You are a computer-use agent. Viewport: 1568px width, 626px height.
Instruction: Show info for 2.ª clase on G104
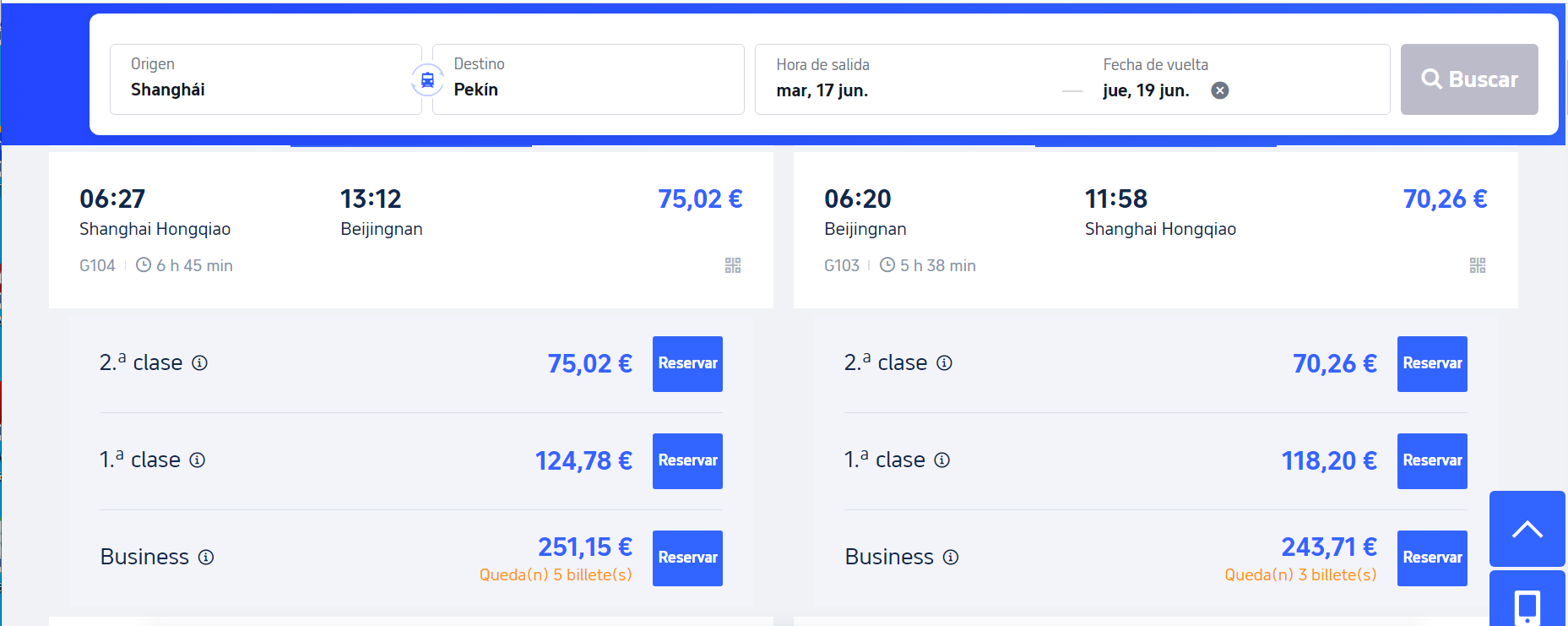pyautogui.click(x=199, y=363)
